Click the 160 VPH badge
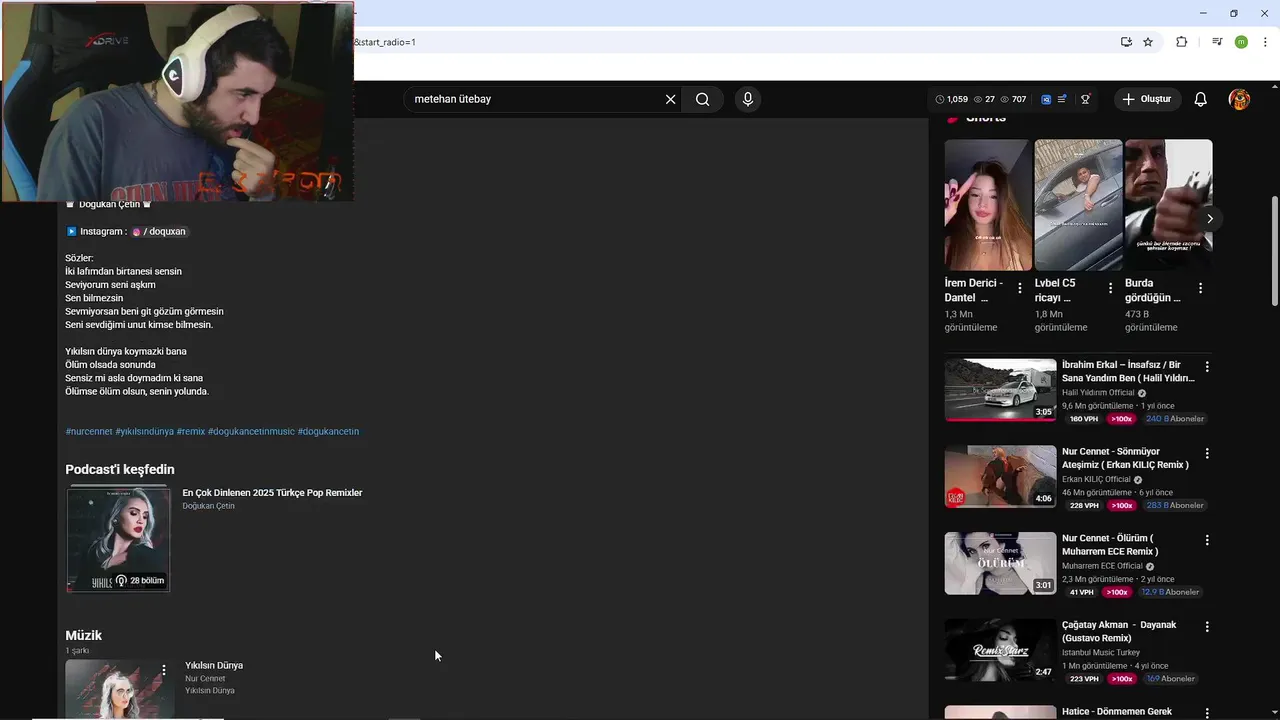 1083,419
